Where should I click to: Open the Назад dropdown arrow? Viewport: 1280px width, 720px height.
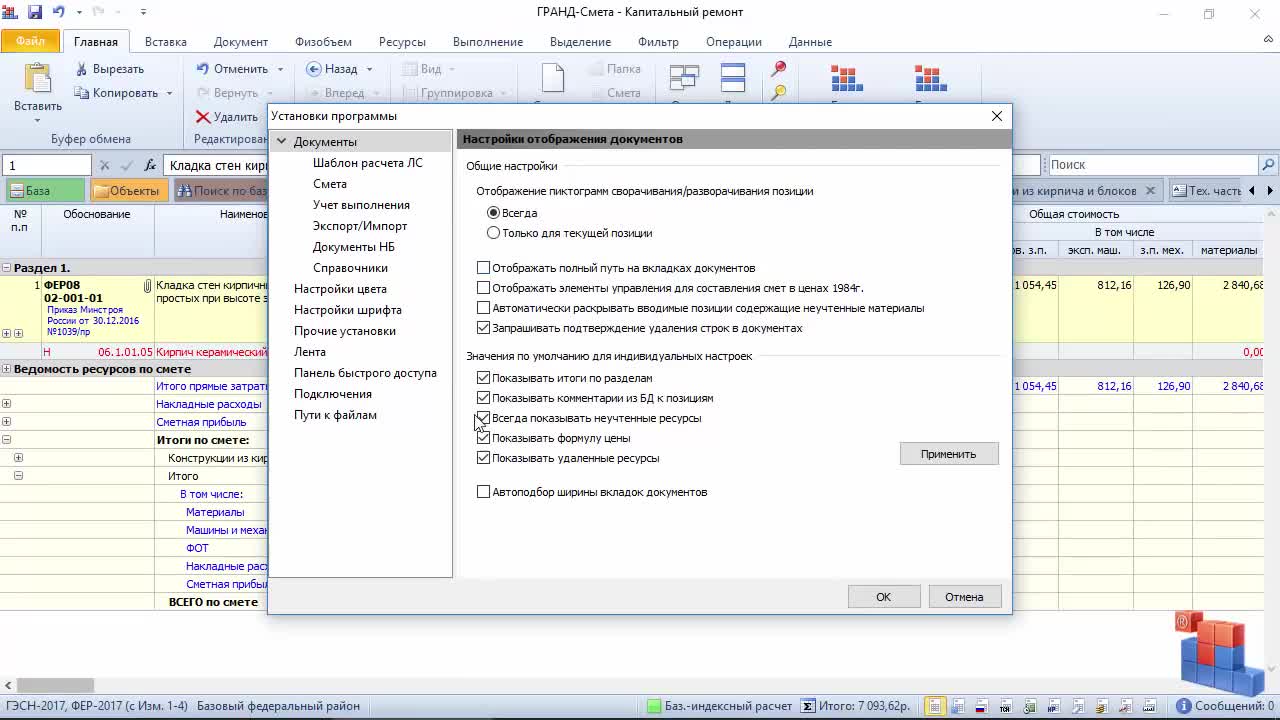[369, 69]
